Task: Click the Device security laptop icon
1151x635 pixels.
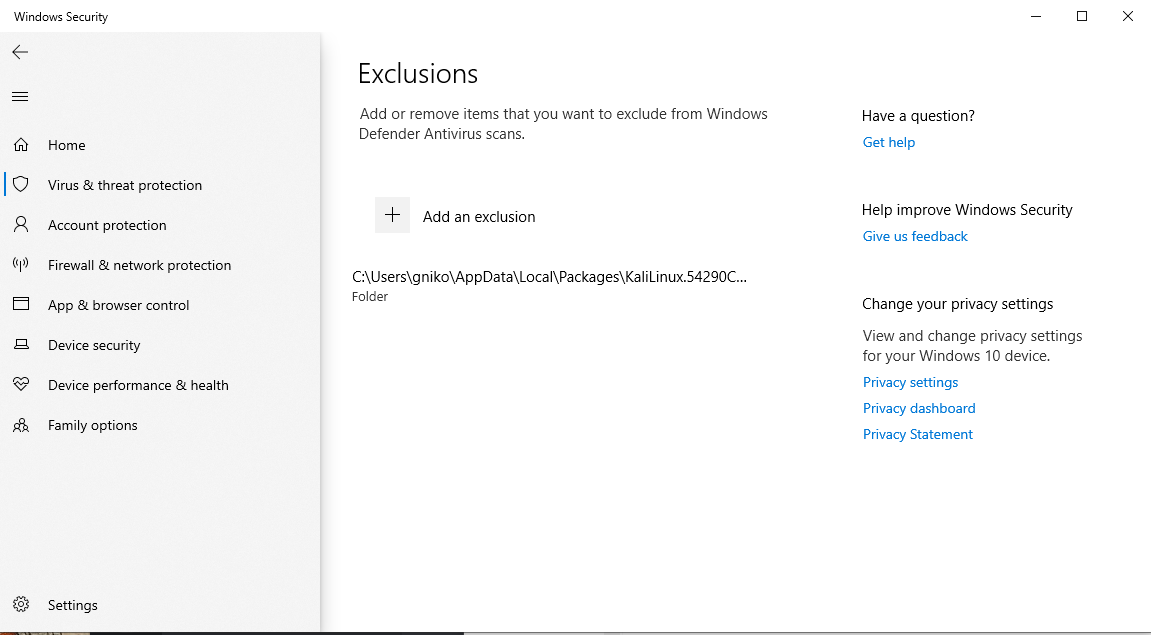Action: click(21, 344)
